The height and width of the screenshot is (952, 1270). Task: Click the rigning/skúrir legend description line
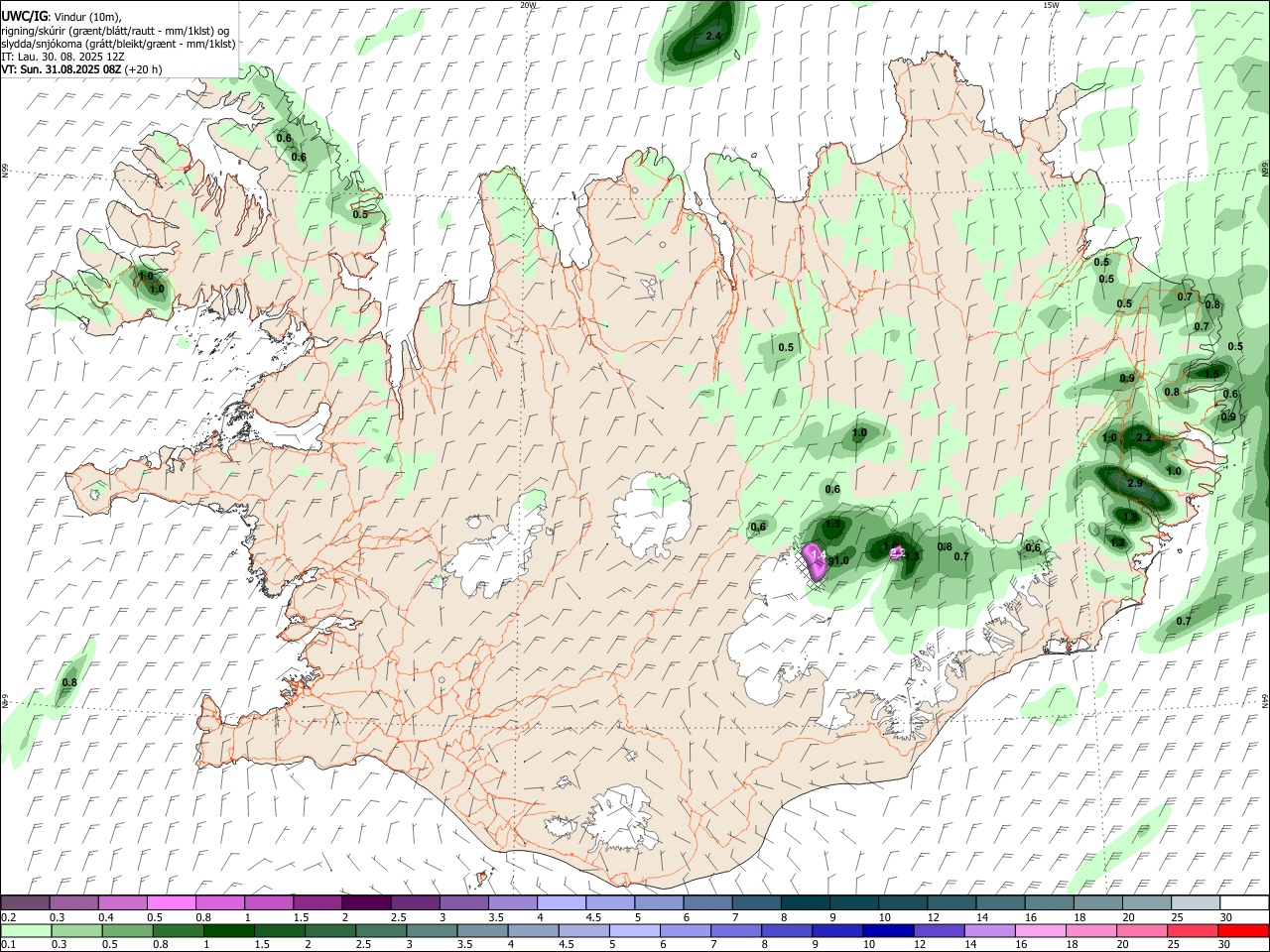coord(115,30)
